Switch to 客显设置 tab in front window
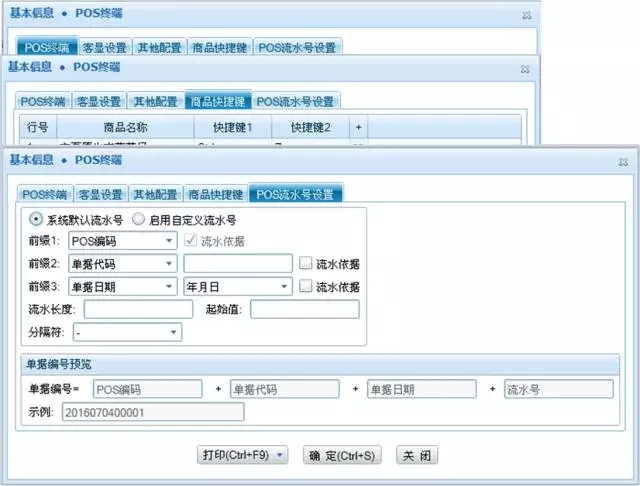The width and height of the screenshot is (640, 486). [101, 194]
